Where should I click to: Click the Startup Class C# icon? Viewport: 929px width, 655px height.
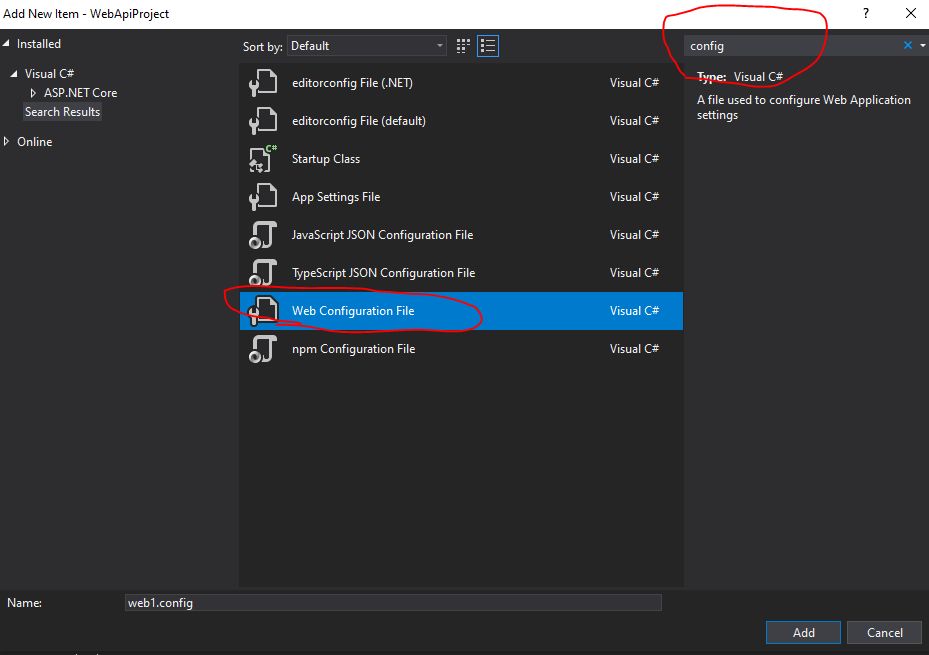(x=262, y=159)
